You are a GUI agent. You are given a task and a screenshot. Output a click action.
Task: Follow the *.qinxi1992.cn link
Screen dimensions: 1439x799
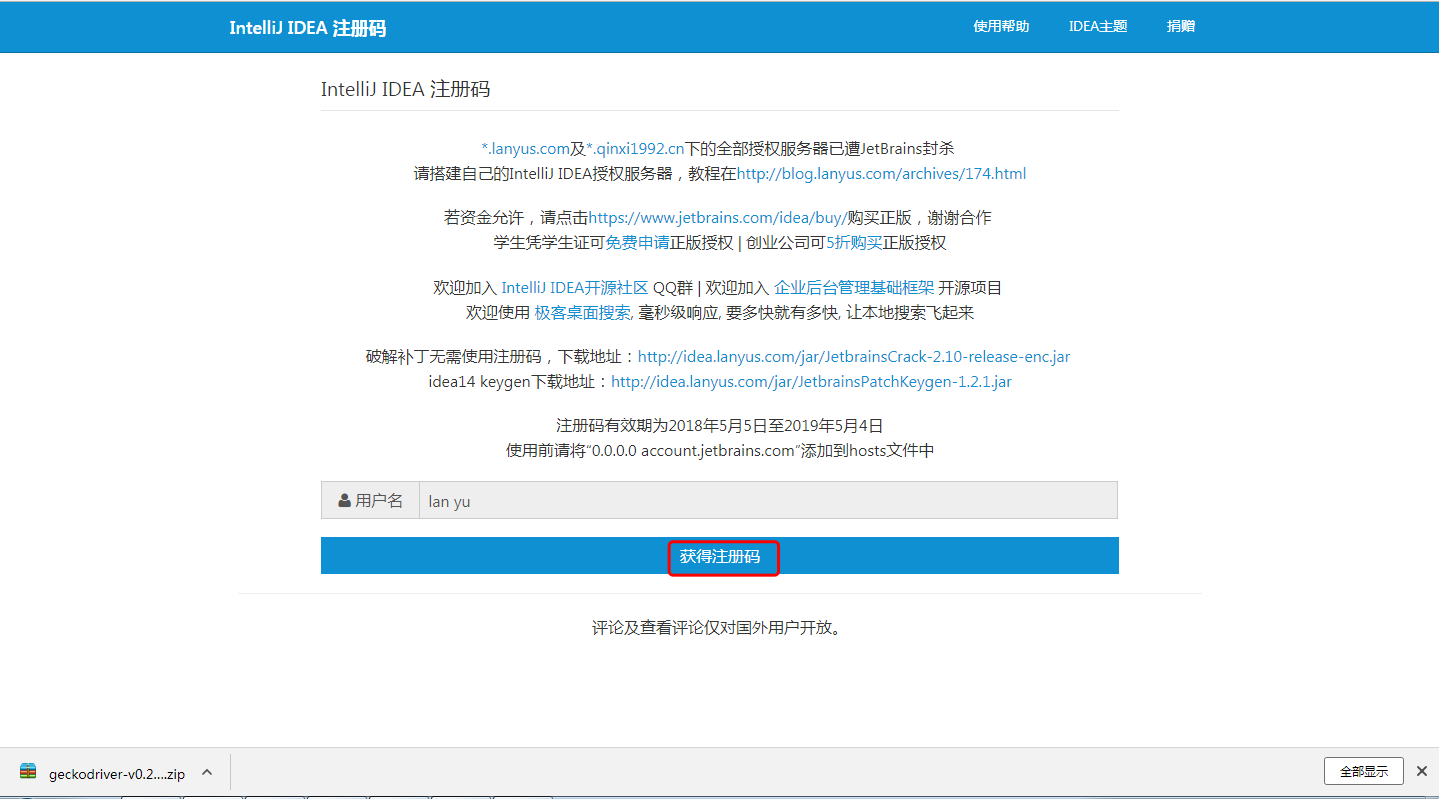[635, 148]
